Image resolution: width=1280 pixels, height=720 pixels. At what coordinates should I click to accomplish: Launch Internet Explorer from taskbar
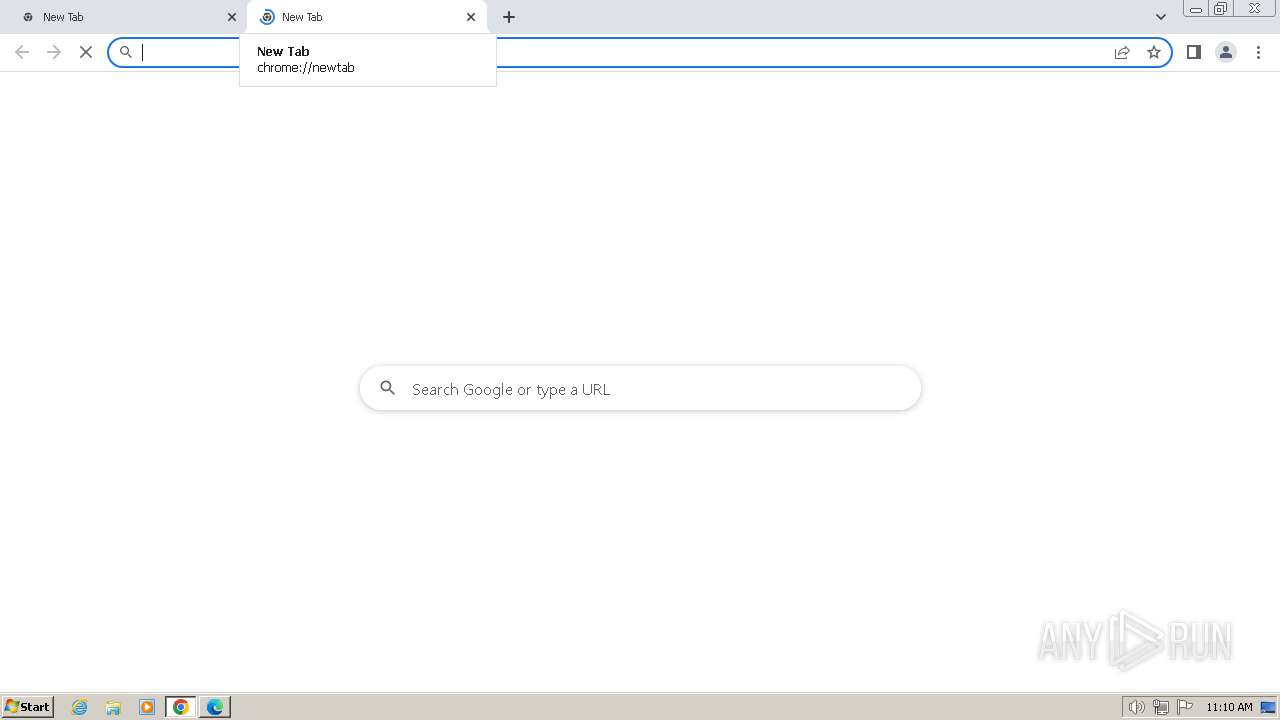pyautogui.click(x=80, y=707)
